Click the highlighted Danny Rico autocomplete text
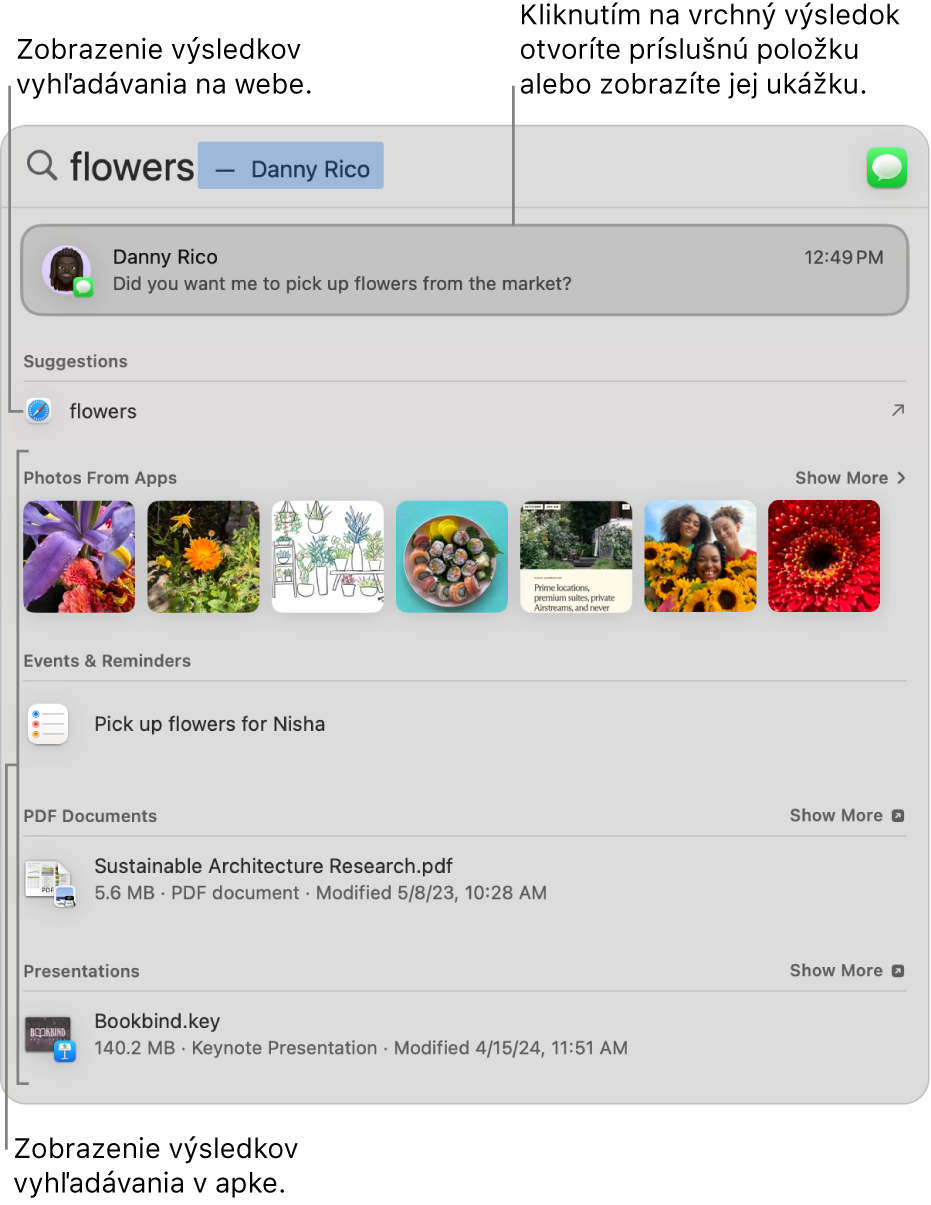Viewport: 931px width, 1205px height. (291, 166)
